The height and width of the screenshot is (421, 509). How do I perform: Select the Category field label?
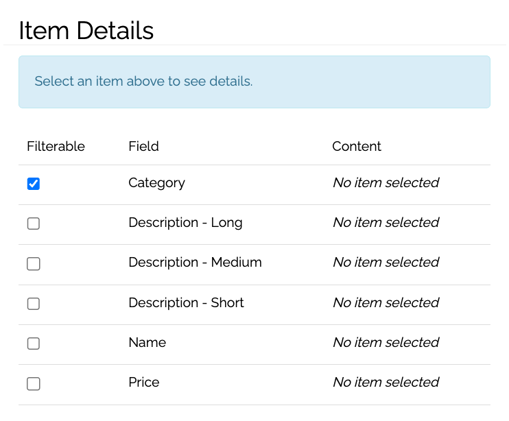[x=157, y=183]
